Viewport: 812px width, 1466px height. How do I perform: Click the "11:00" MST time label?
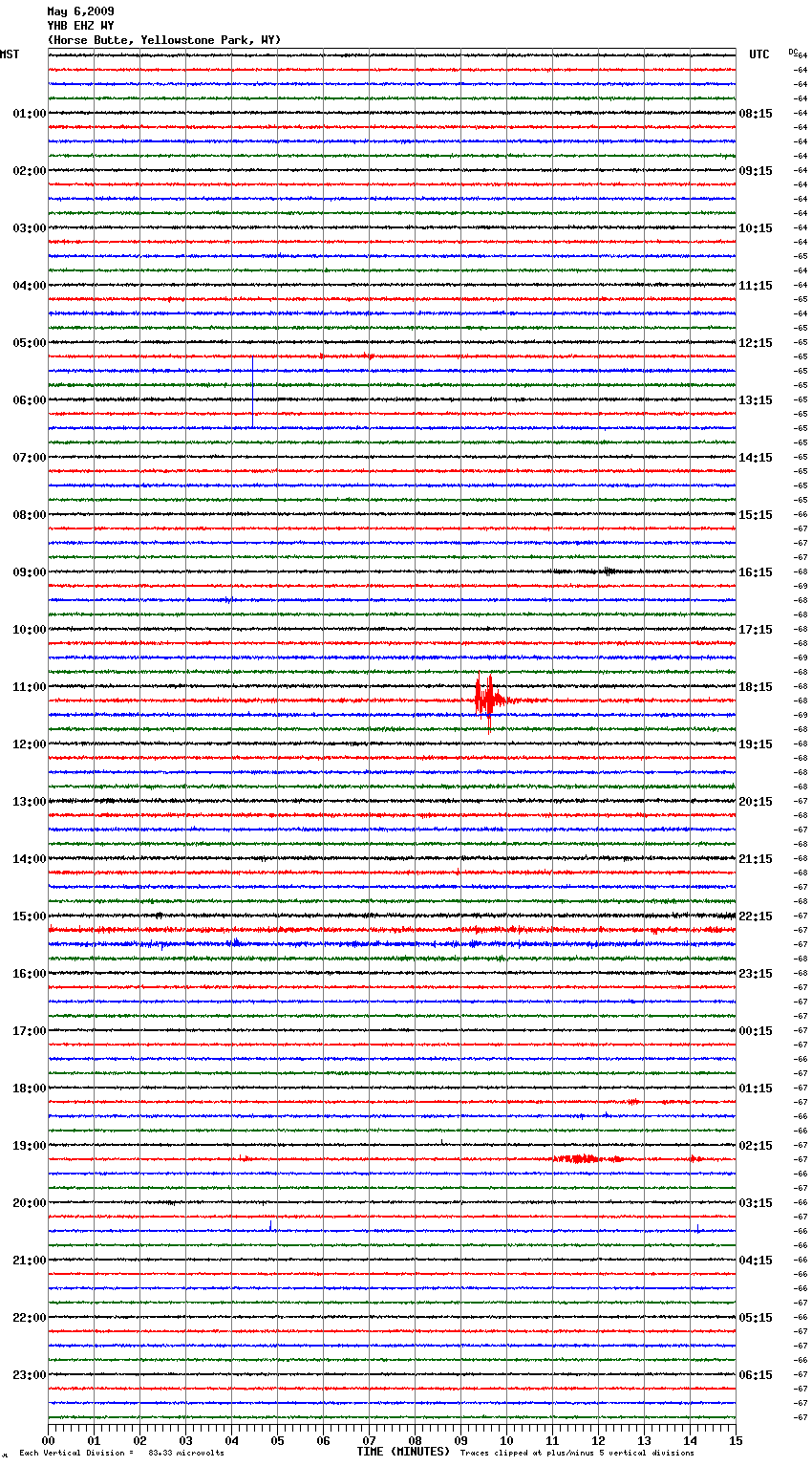click(x=30, y=687)
